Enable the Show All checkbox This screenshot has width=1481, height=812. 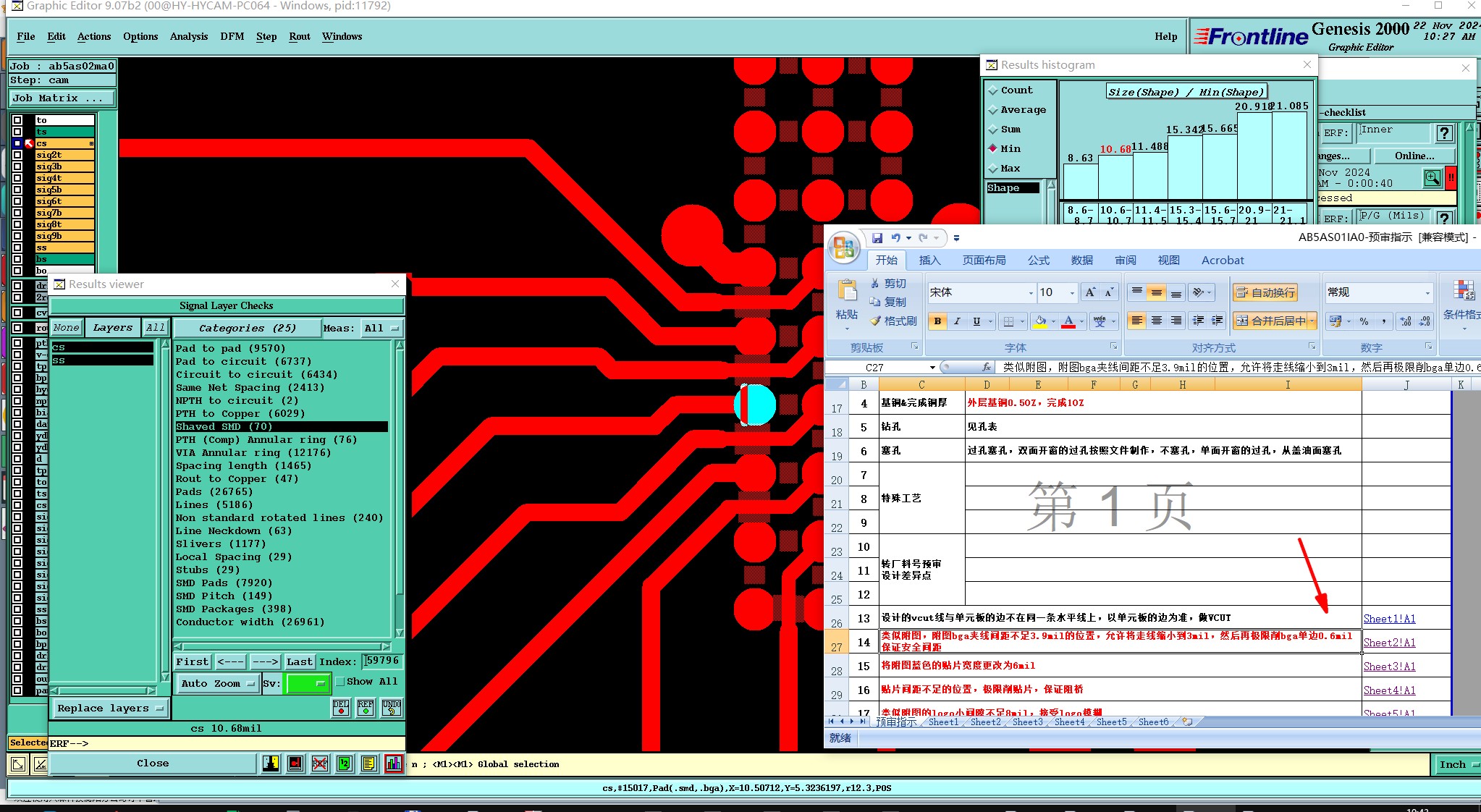pos(339,682)
